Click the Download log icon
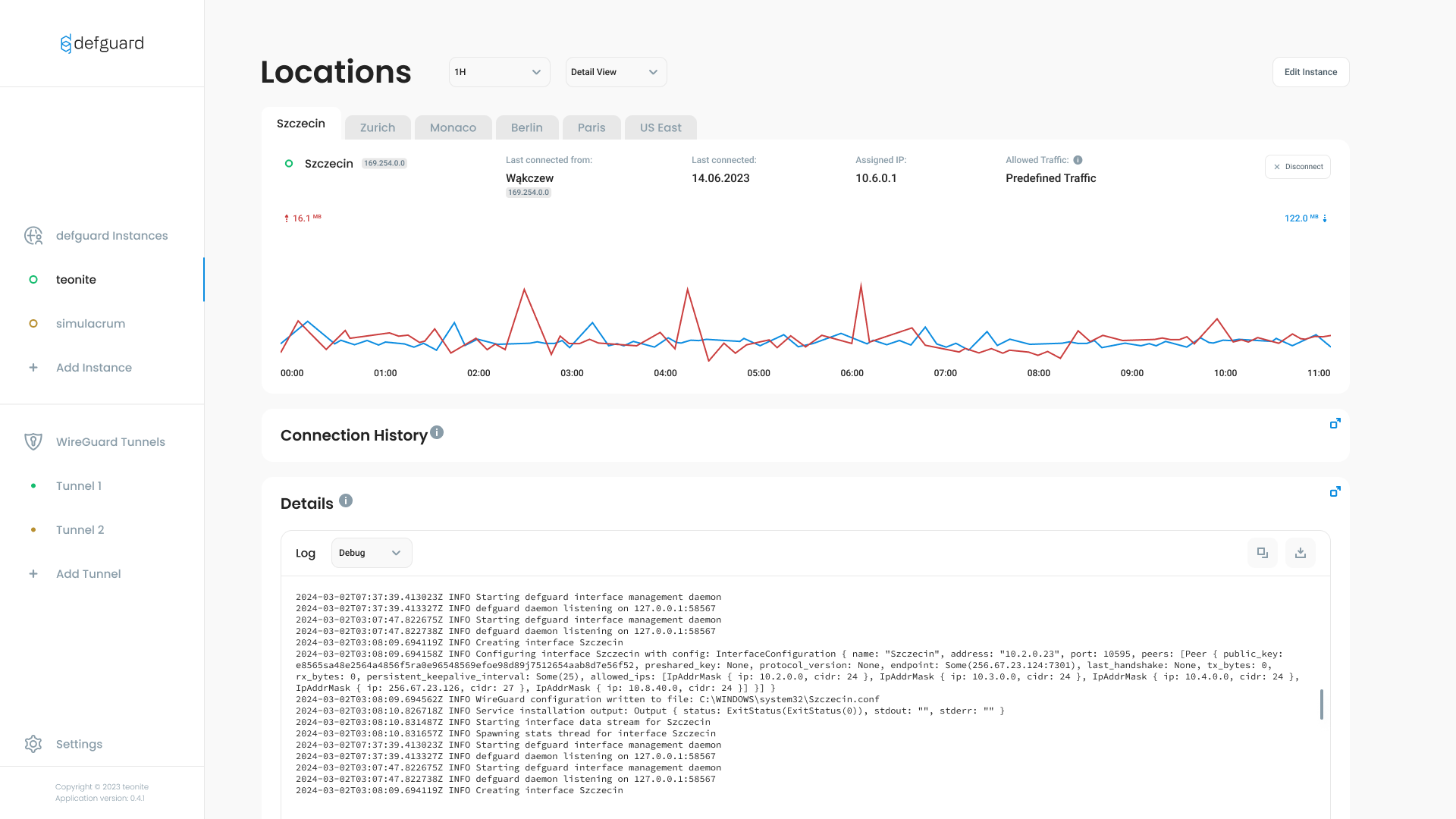 click(1300, 553)
